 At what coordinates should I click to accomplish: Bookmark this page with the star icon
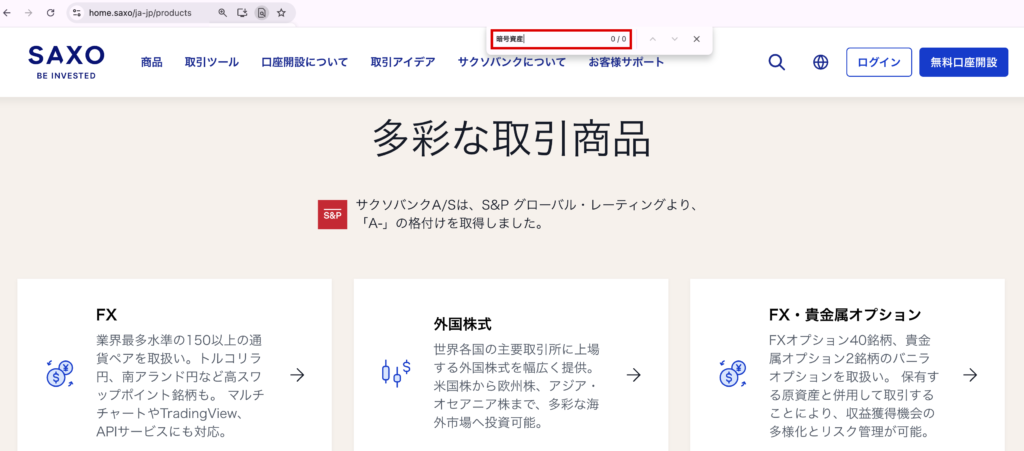pyautogui.click(x=281, y=12)
